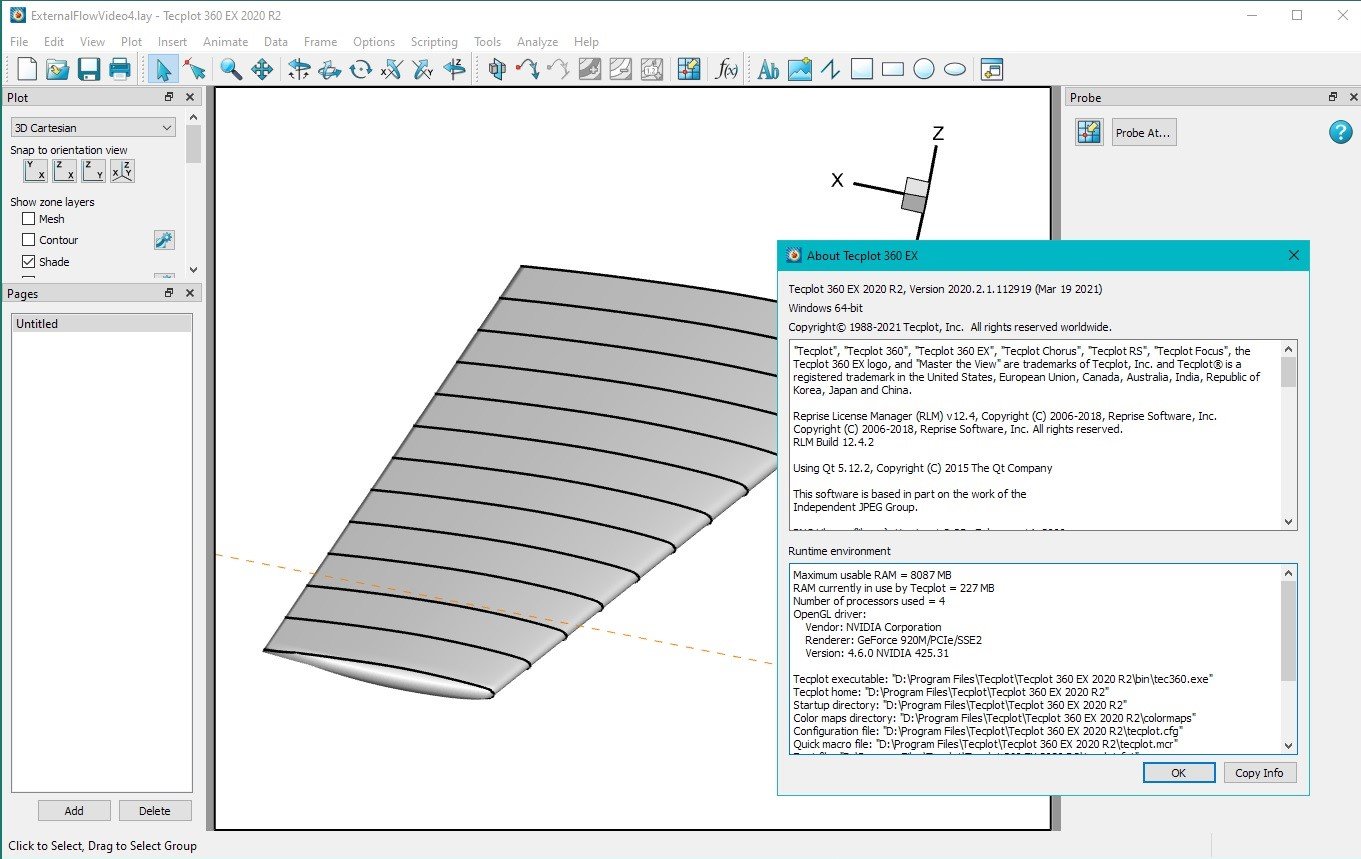The image size is (1361, 859).
Task: Select the Slice placement tool
Action: pos(497,69)
